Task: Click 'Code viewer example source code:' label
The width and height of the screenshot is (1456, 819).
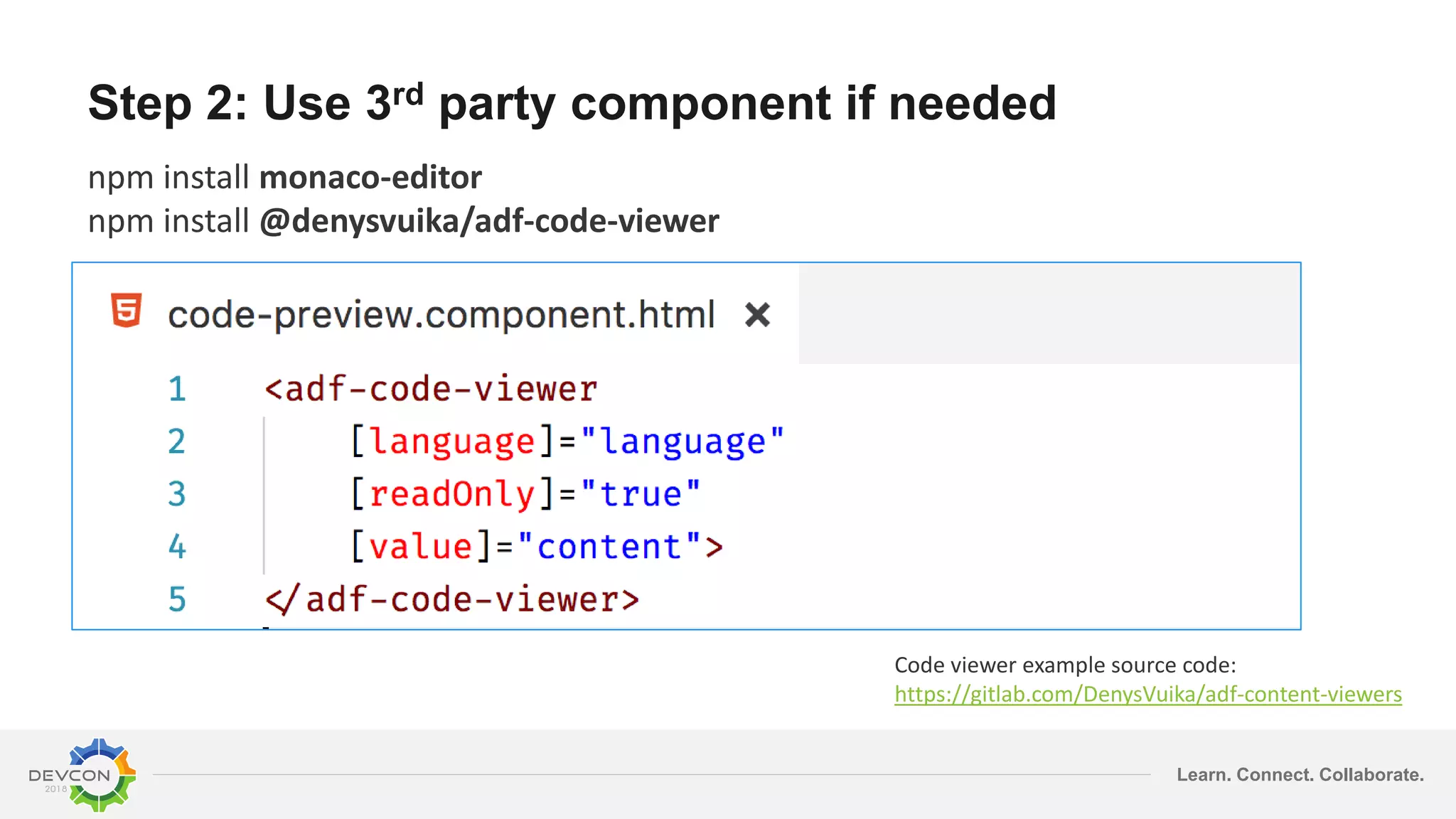Action: point(1065,665)
